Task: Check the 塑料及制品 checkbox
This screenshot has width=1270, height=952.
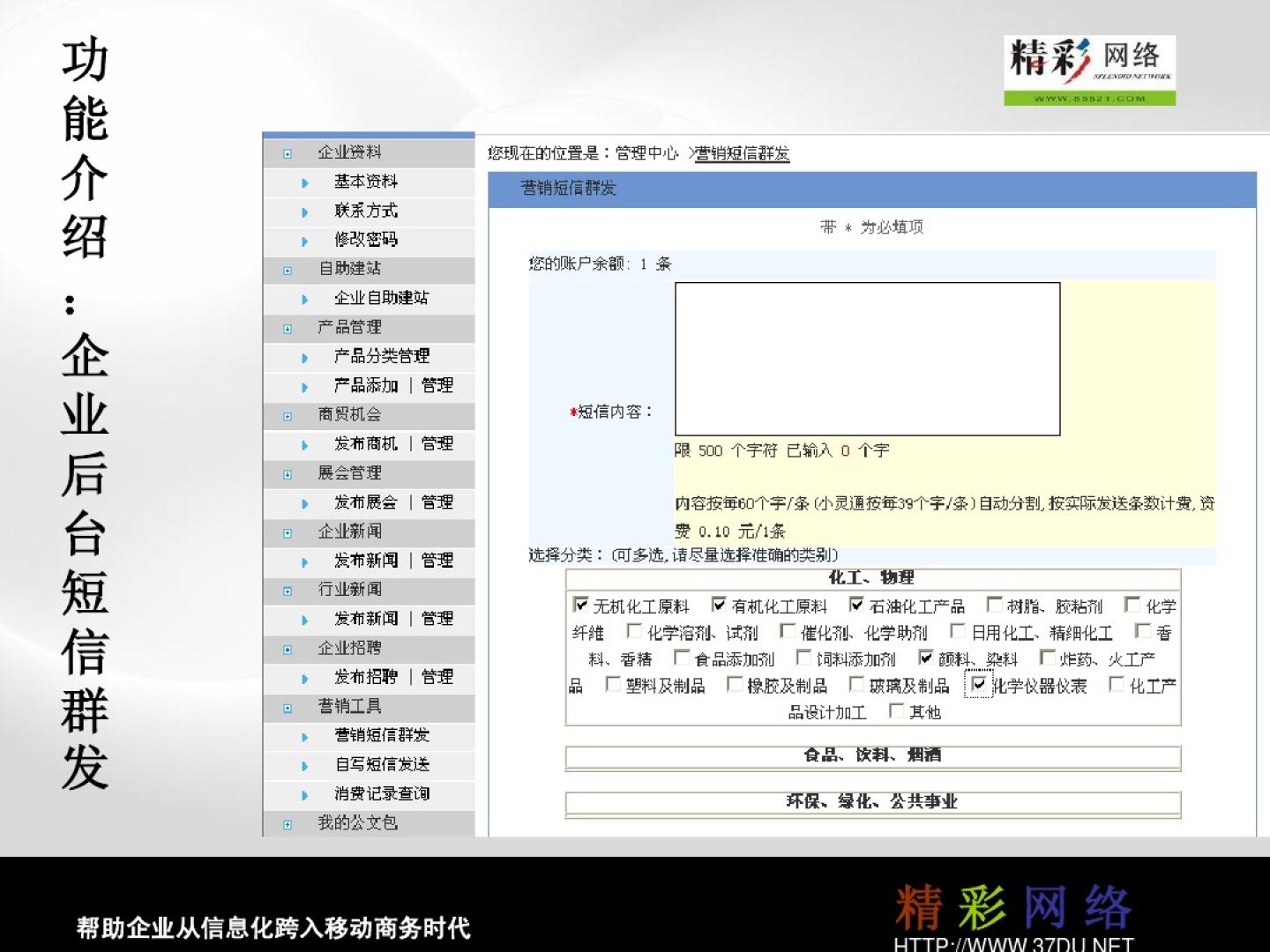Action: click(x=613, y=684)
